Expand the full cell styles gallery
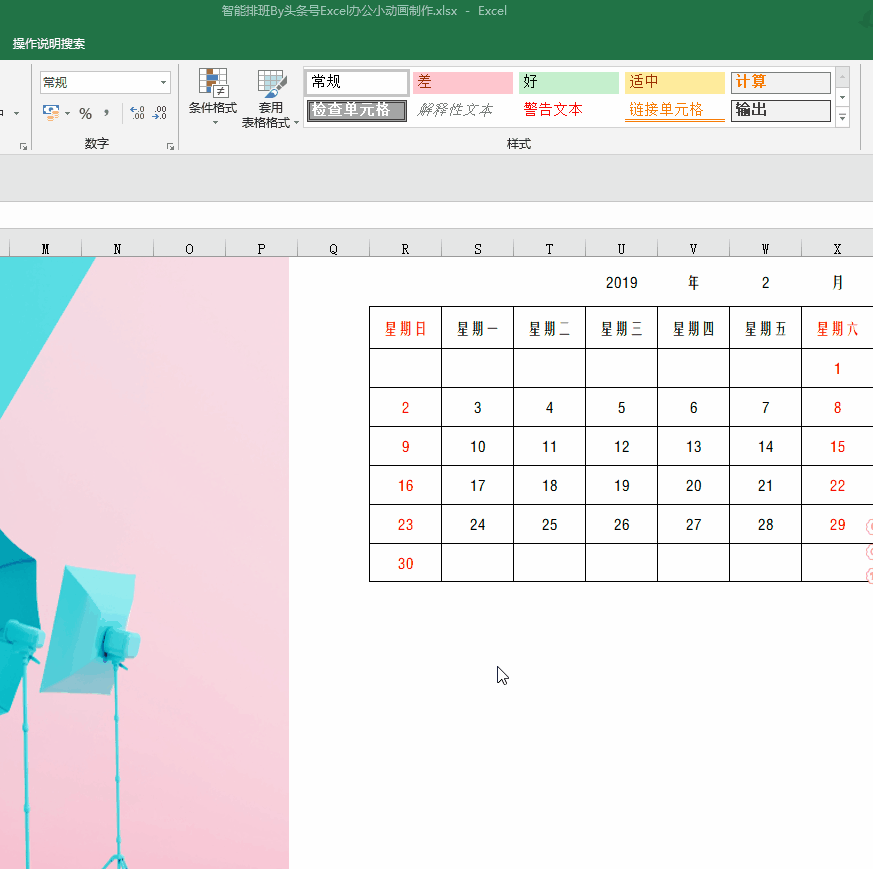This screenshot has width=873, height=869. pyautogui.click(x=842, y=118)
